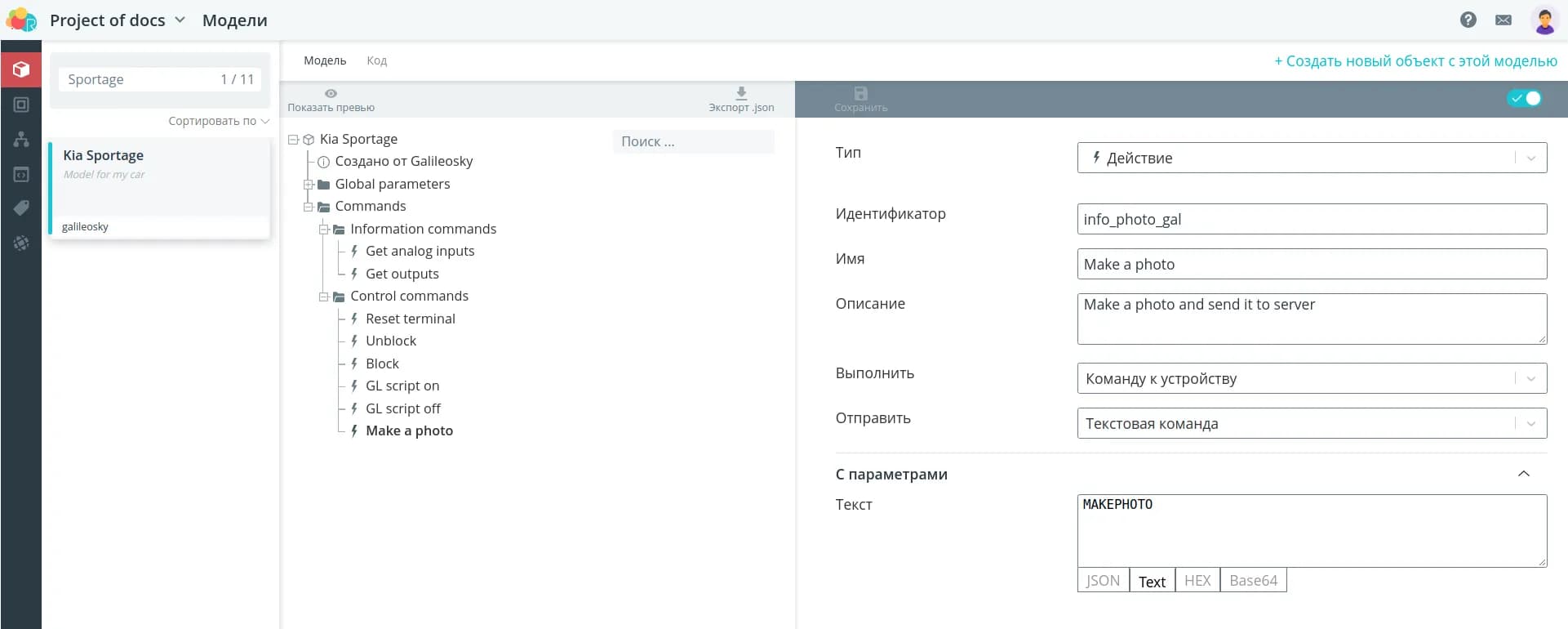Open the user avatar profile

[1544, 20]
